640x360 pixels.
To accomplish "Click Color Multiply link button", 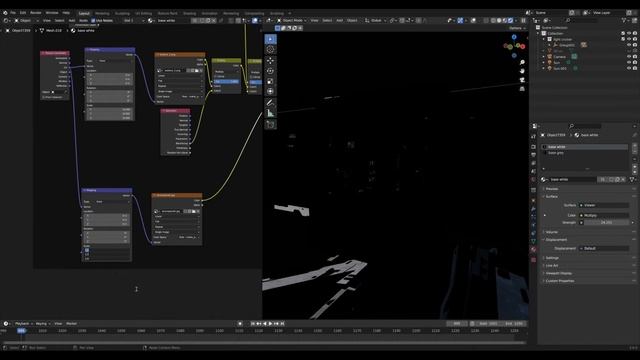I will pyautogui.click(x=604, y=216).
